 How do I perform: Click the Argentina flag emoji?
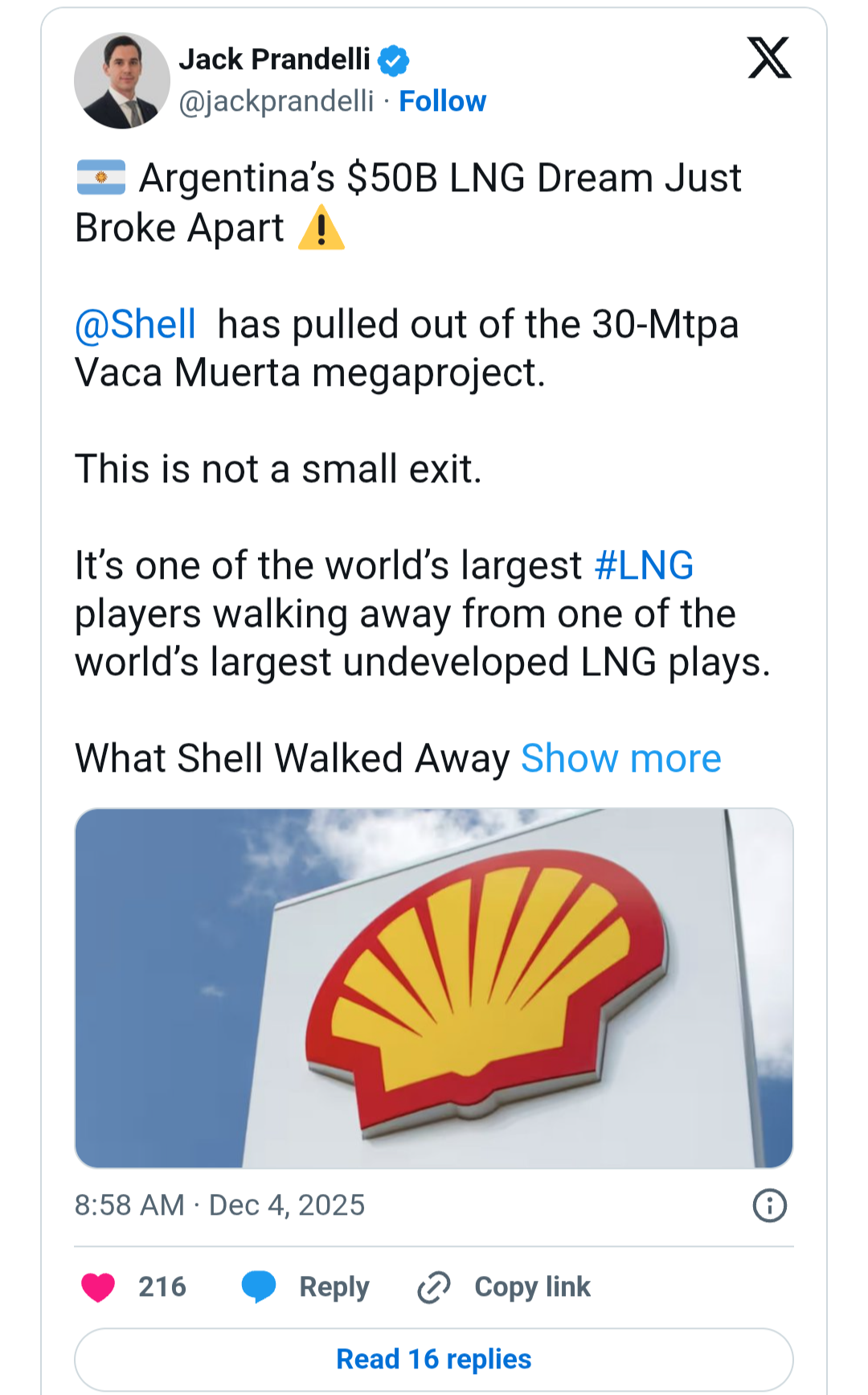click(x=101, y=178)
